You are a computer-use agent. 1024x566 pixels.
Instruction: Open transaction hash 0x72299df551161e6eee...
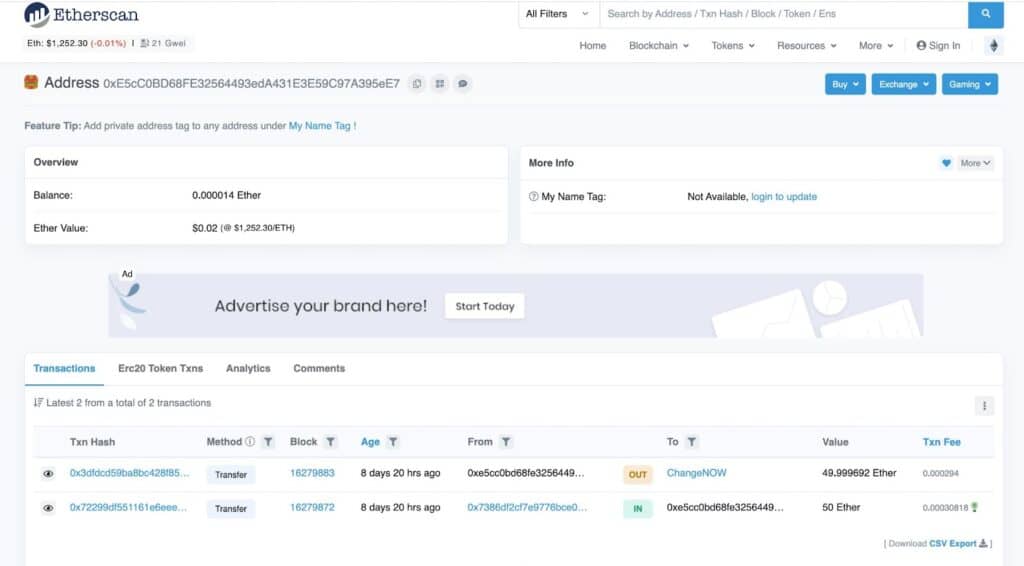(x=128, y=507)
